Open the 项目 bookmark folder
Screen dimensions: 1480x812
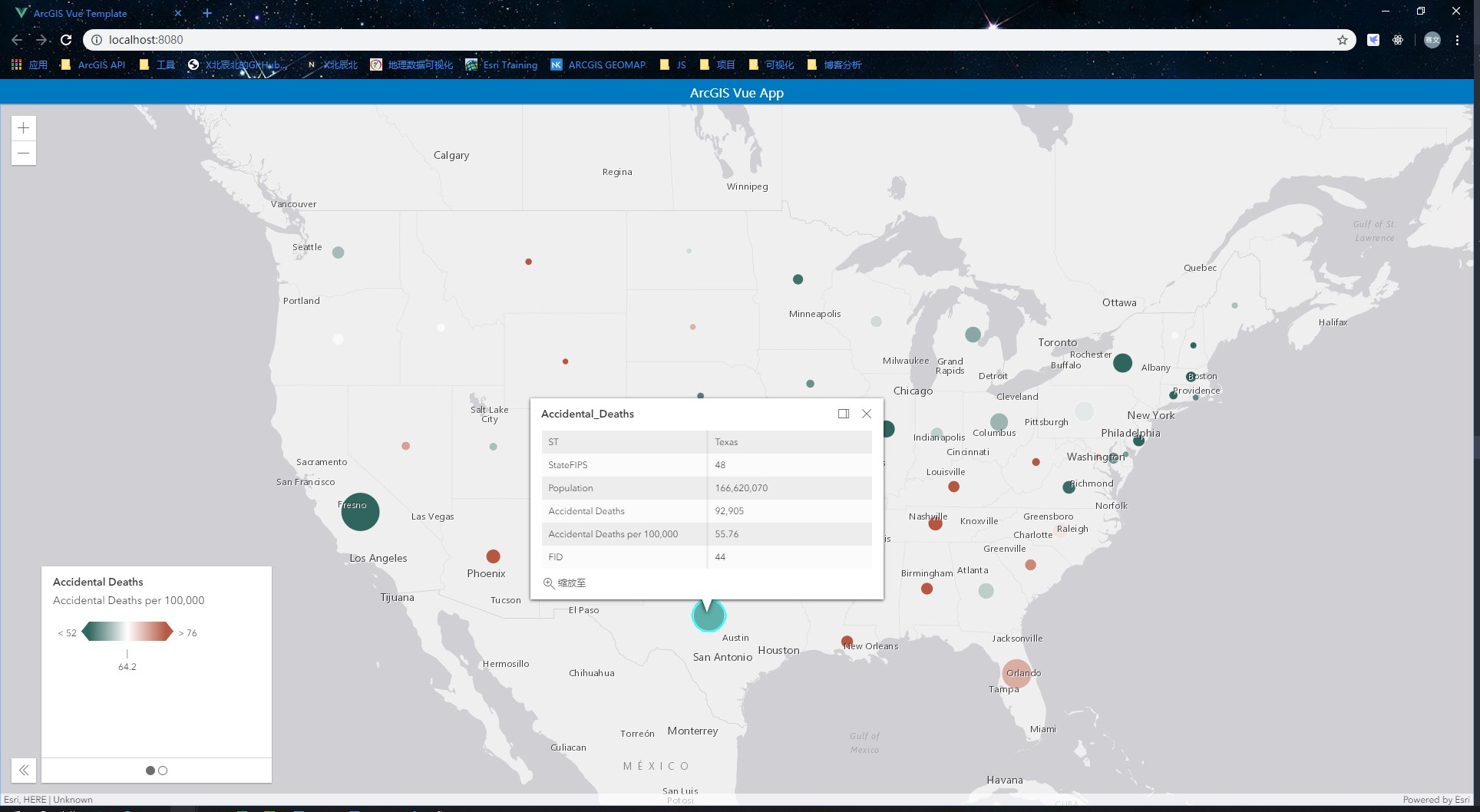pos(718,64)
